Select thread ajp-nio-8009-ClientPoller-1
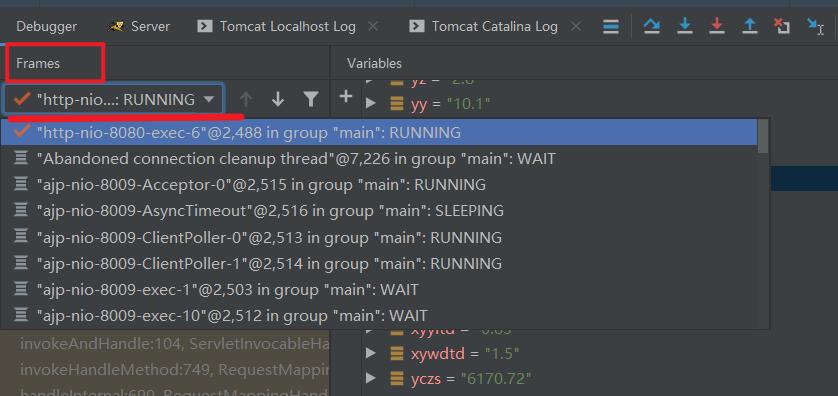 [379, 263]
